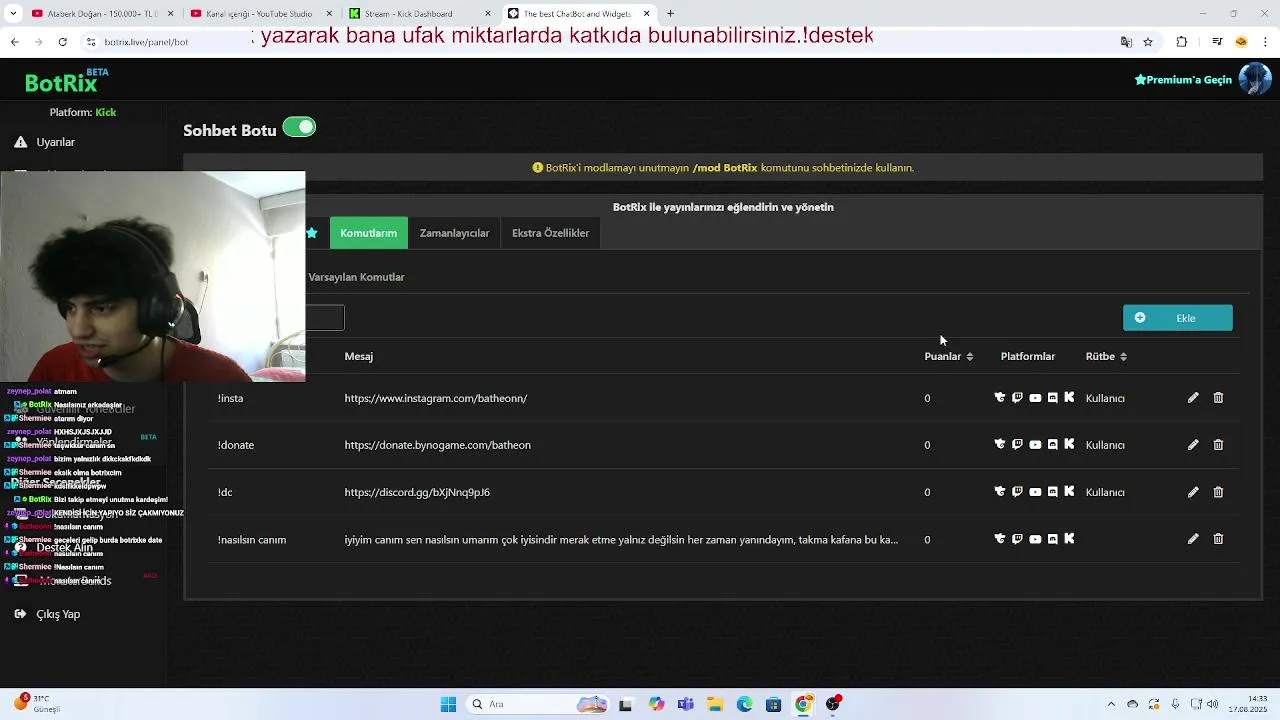Screen dimensions: 1280x720
Task: Click the Ekle add command button
Action: tap(1178, 318)
